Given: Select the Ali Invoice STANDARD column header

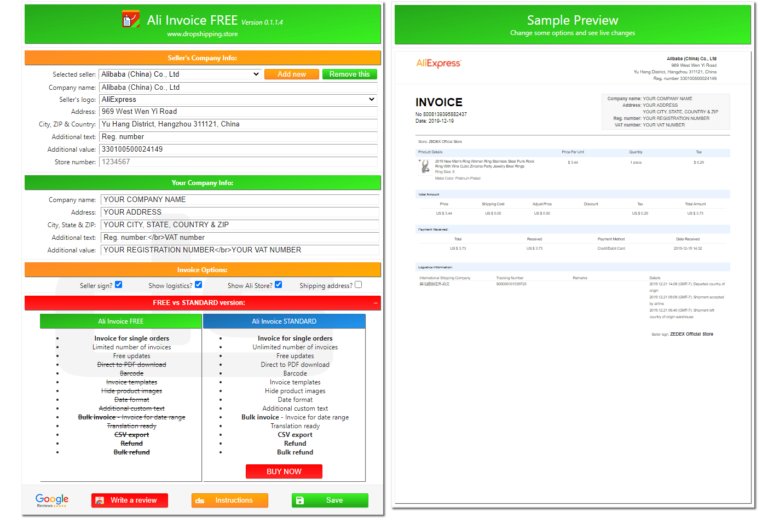Looking at the screenshot, I should click(284, 321).
